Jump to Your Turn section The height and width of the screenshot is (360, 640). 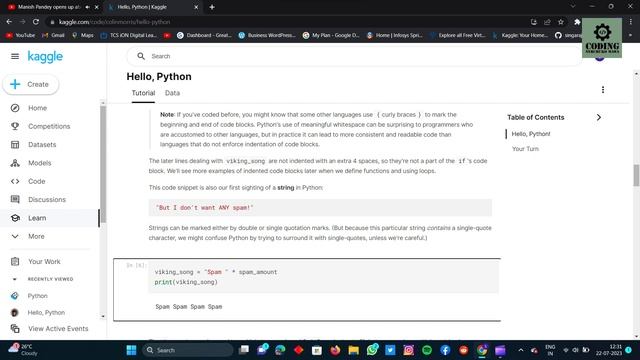[525, 149]
